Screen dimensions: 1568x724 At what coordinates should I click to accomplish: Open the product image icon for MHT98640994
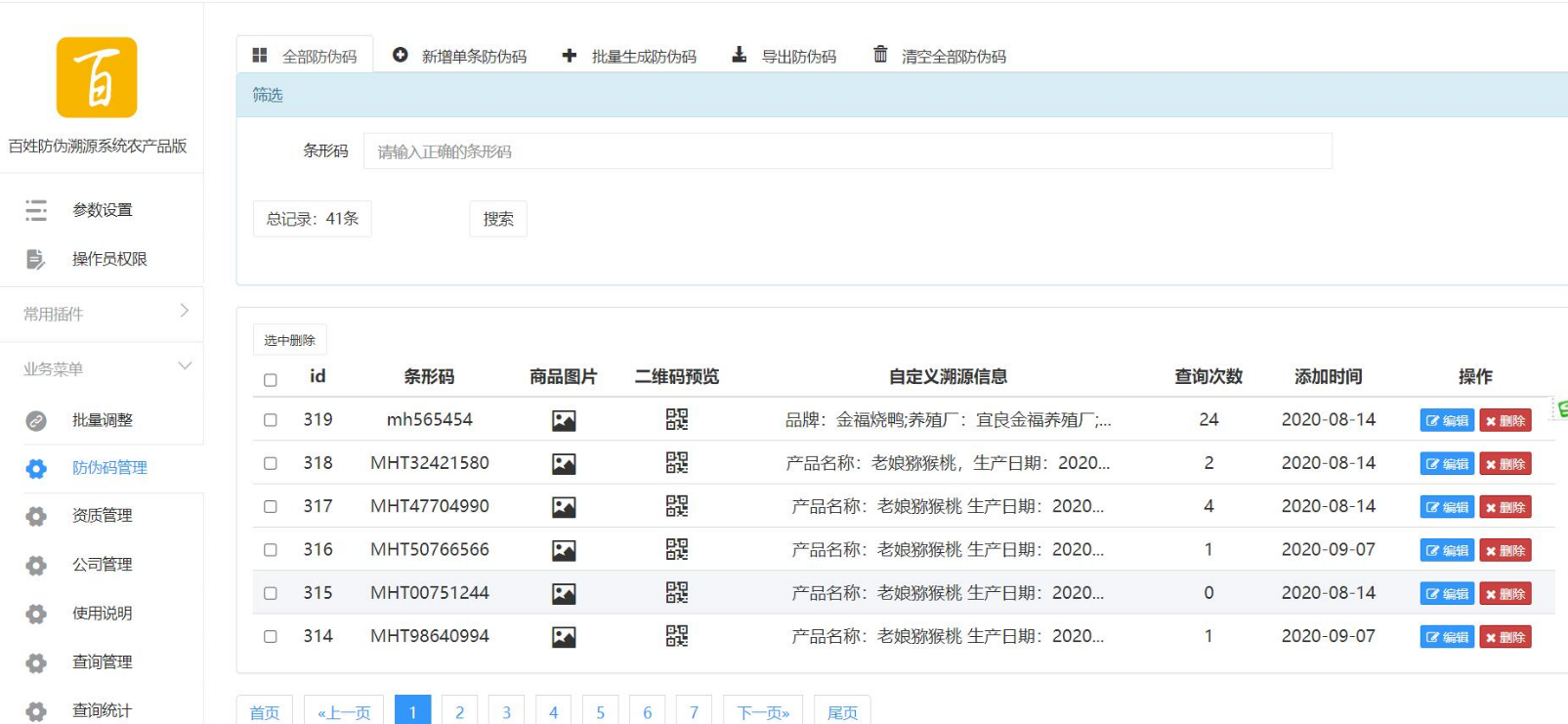[564, 637]
